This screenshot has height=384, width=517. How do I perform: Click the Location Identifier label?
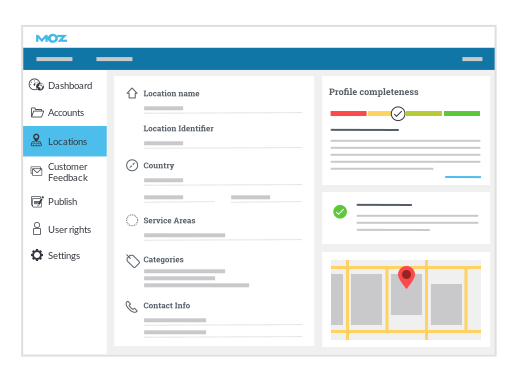(178, 129)
